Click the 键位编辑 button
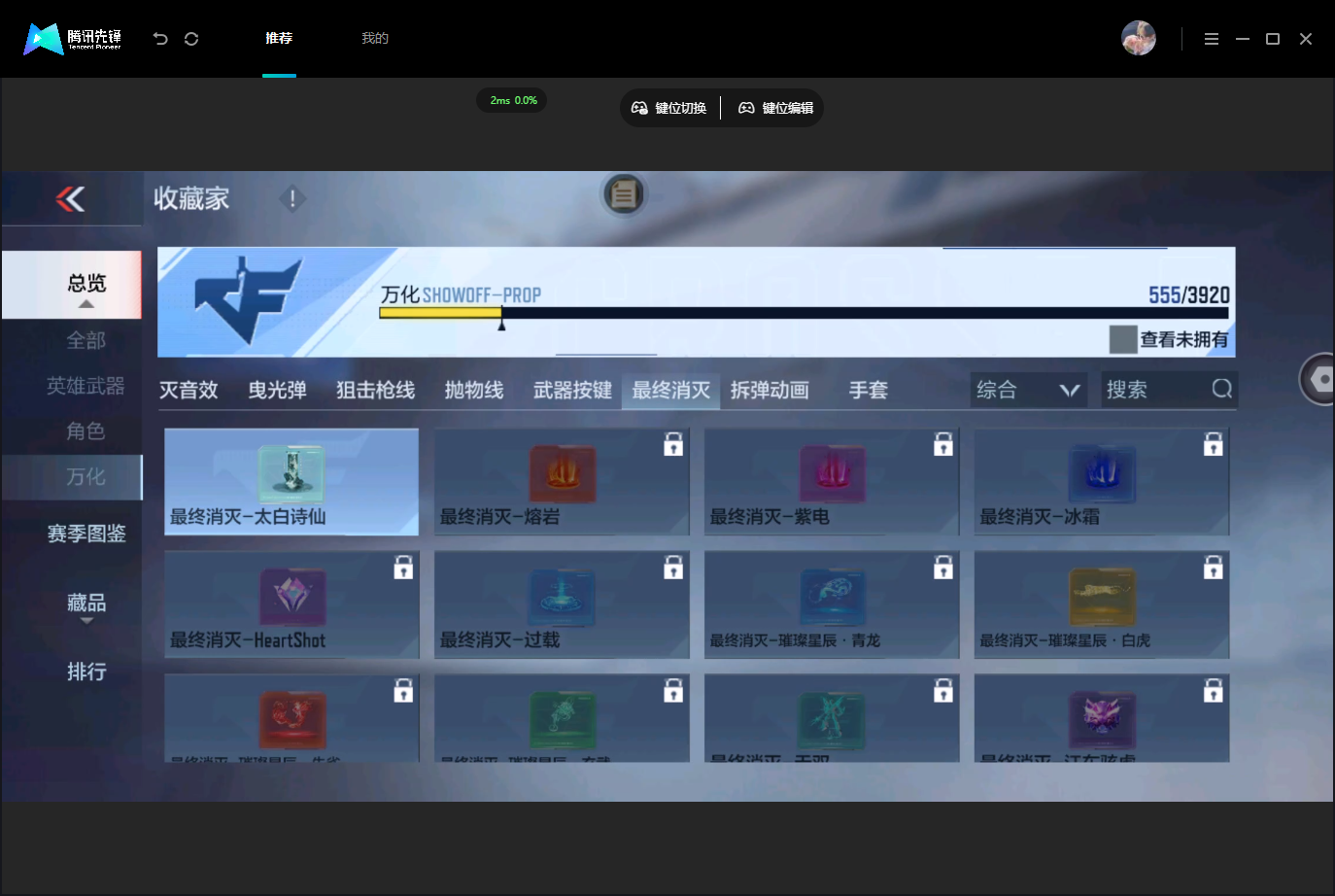 pyautogui.click(x=775, y=108)
